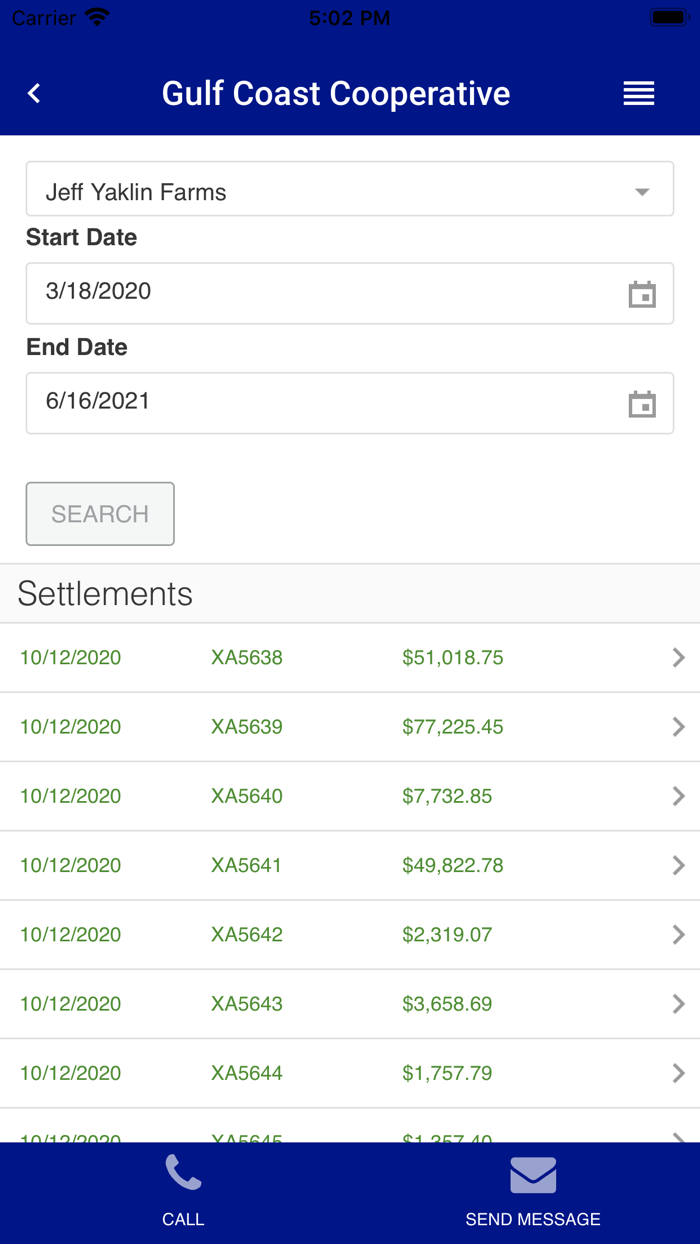The width and height of the screenshot is (700, 1244).
Task: Tap the CALL label in bottom bar
Action: click(183, 1219)
